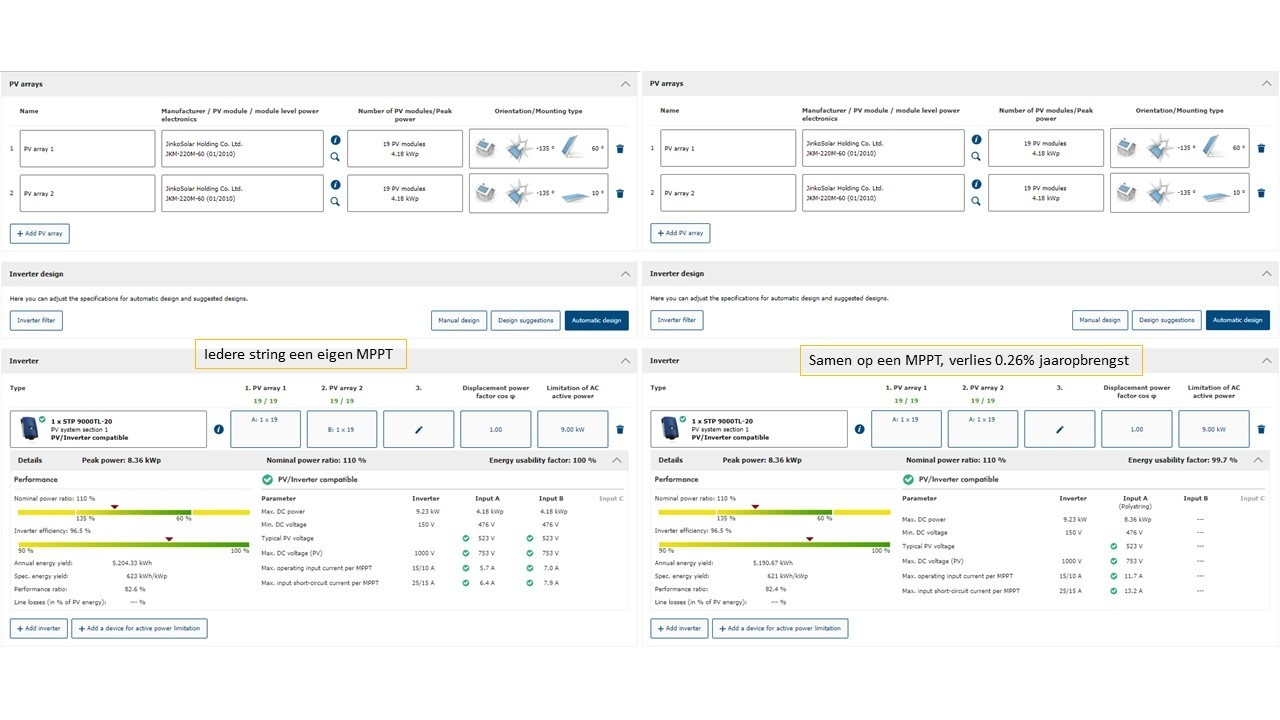This screenshot has width=1280, height=720.
Task: Show STP 9000TL-20 inverter info, left screenshot
Action: pos(218,429)
